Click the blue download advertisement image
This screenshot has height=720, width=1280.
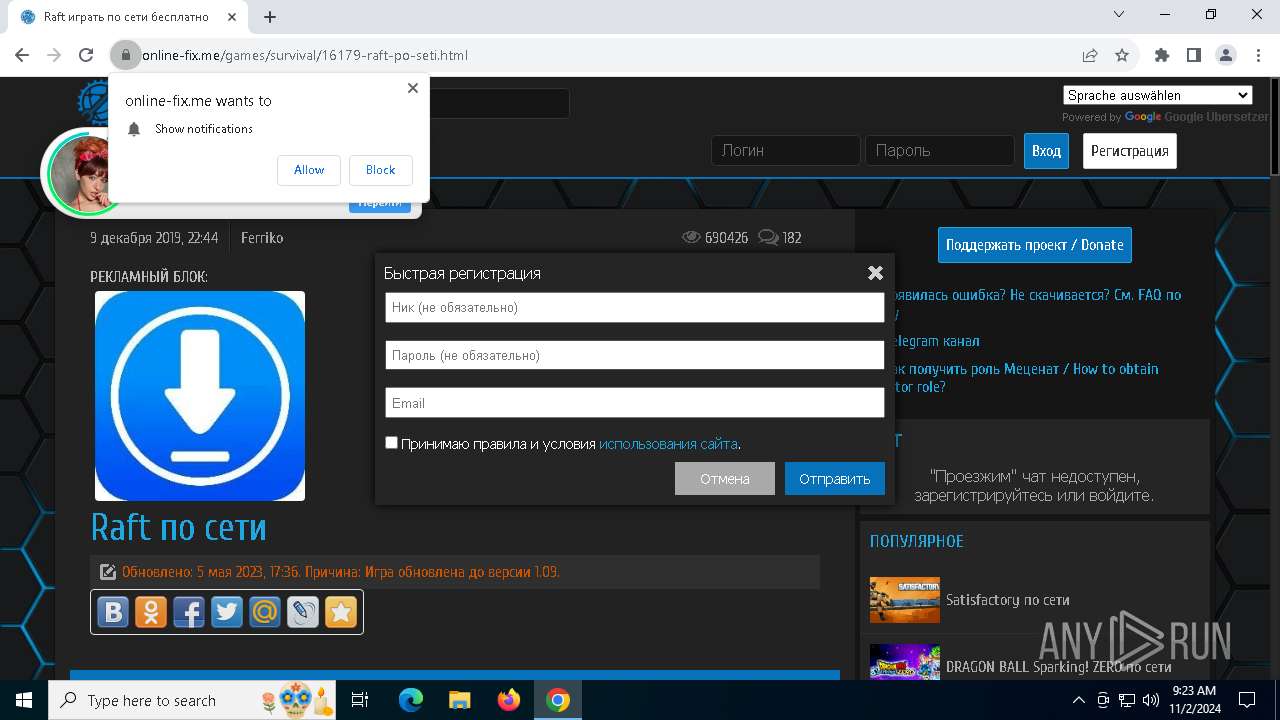[200, 396]
